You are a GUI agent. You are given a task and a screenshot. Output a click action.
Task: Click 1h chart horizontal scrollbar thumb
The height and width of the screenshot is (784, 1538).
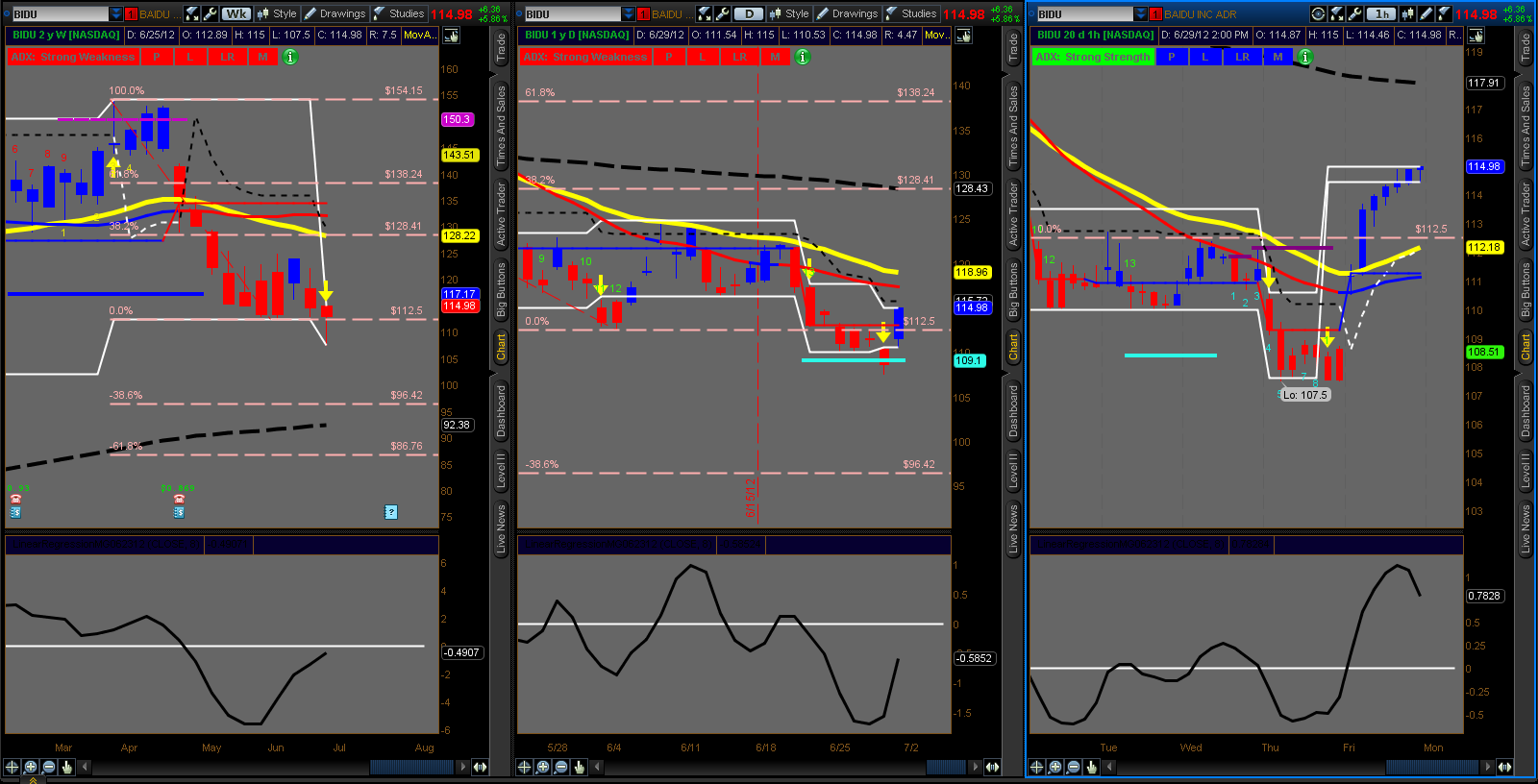[1432, 767]
